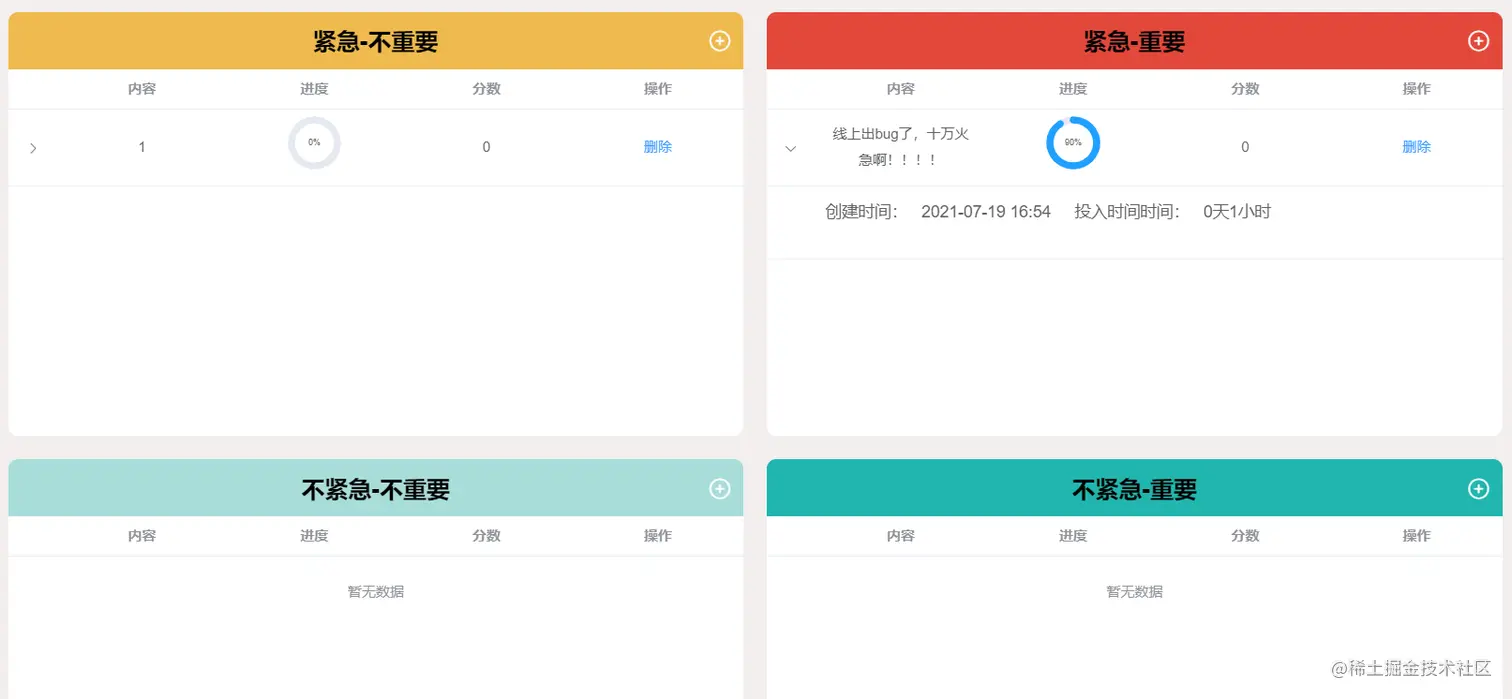The width and height of the screenshot is (1512, 699).
Task: Click the 90% progress circle
Action: click(1073, 143)
